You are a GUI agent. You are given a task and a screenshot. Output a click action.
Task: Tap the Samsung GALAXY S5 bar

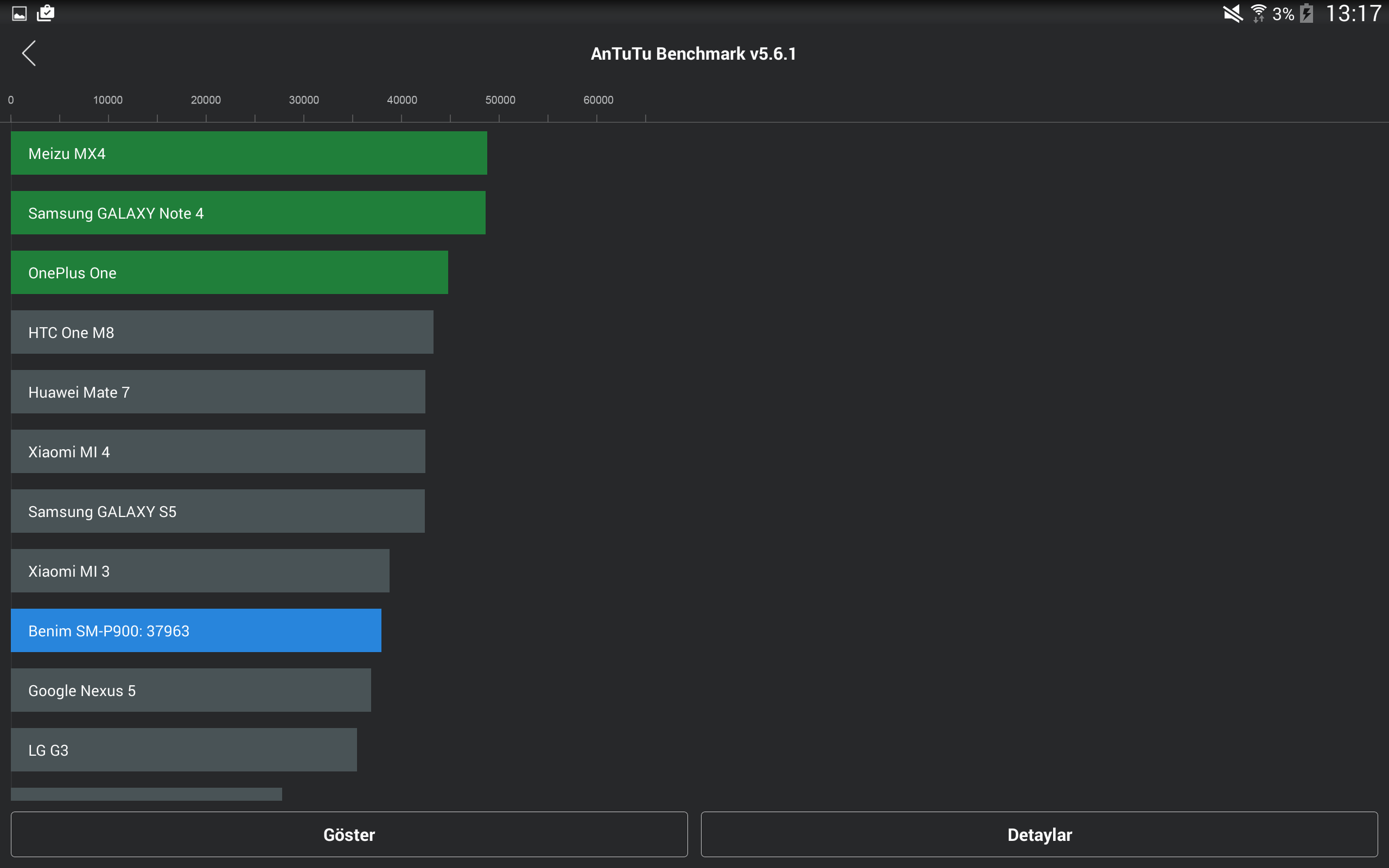click(x=218, y=512)
